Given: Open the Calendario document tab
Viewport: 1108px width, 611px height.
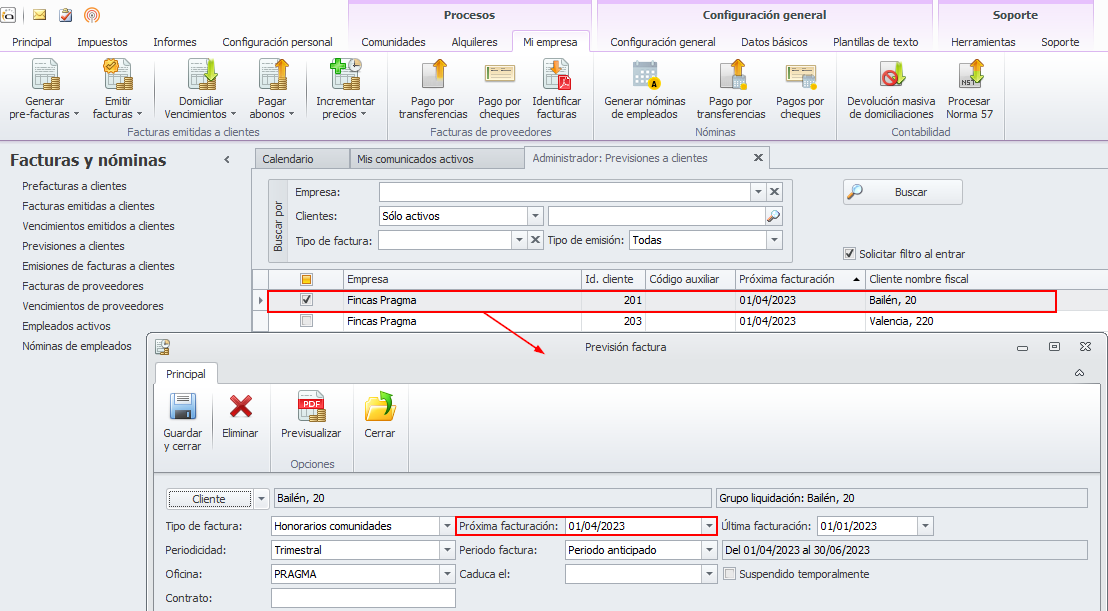Looking at the screenshot, I should point(288,159).
